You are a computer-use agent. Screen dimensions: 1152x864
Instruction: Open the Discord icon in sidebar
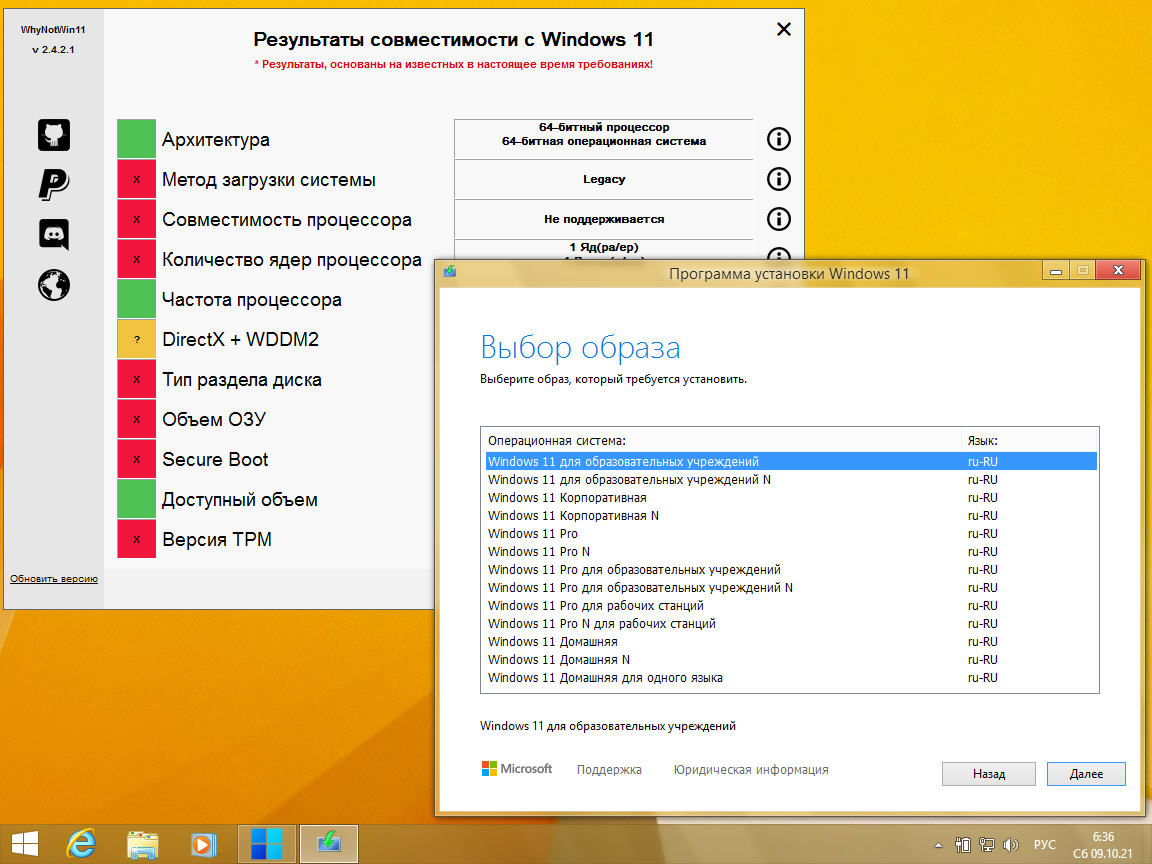pos(54,234)
